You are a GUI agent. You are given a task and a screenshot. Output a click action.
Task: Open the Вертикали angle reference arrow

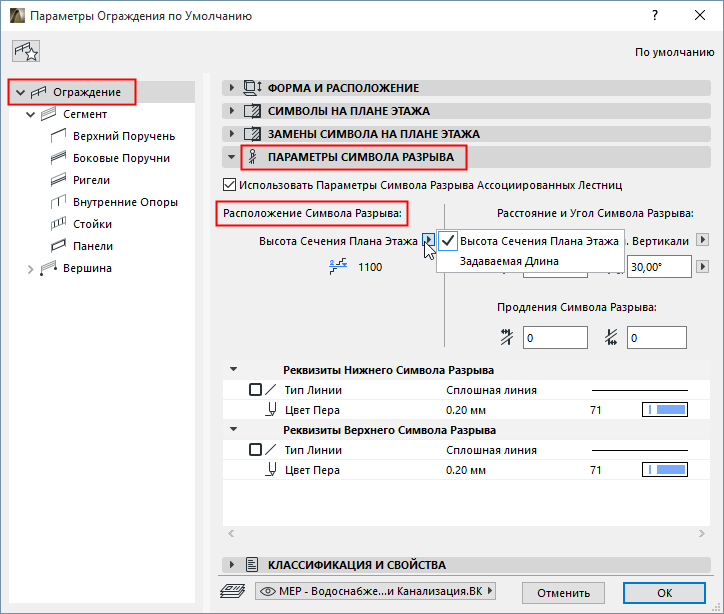click(x=702, y=240)
